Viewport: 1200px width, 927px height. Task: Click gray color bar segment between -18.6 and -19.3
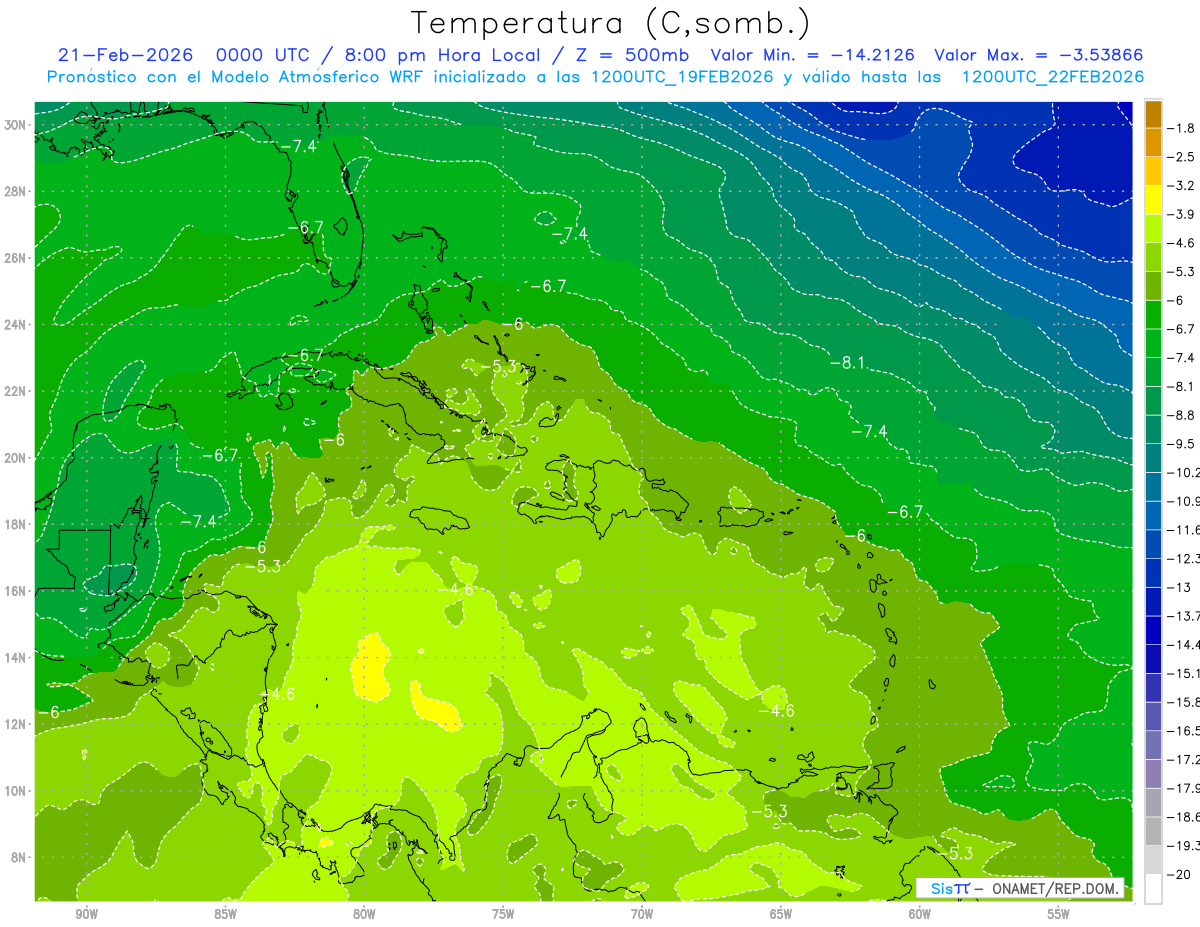point(1153,831)
